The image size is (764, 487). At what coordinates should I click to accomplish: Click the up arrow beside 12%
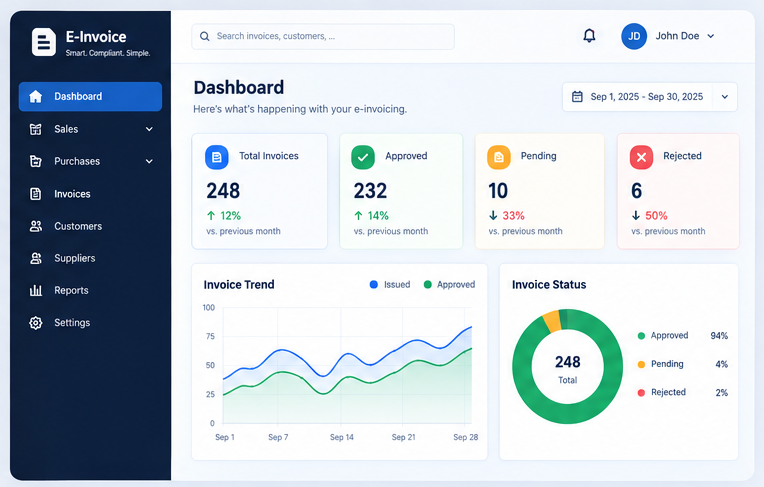tap(211, 215)
